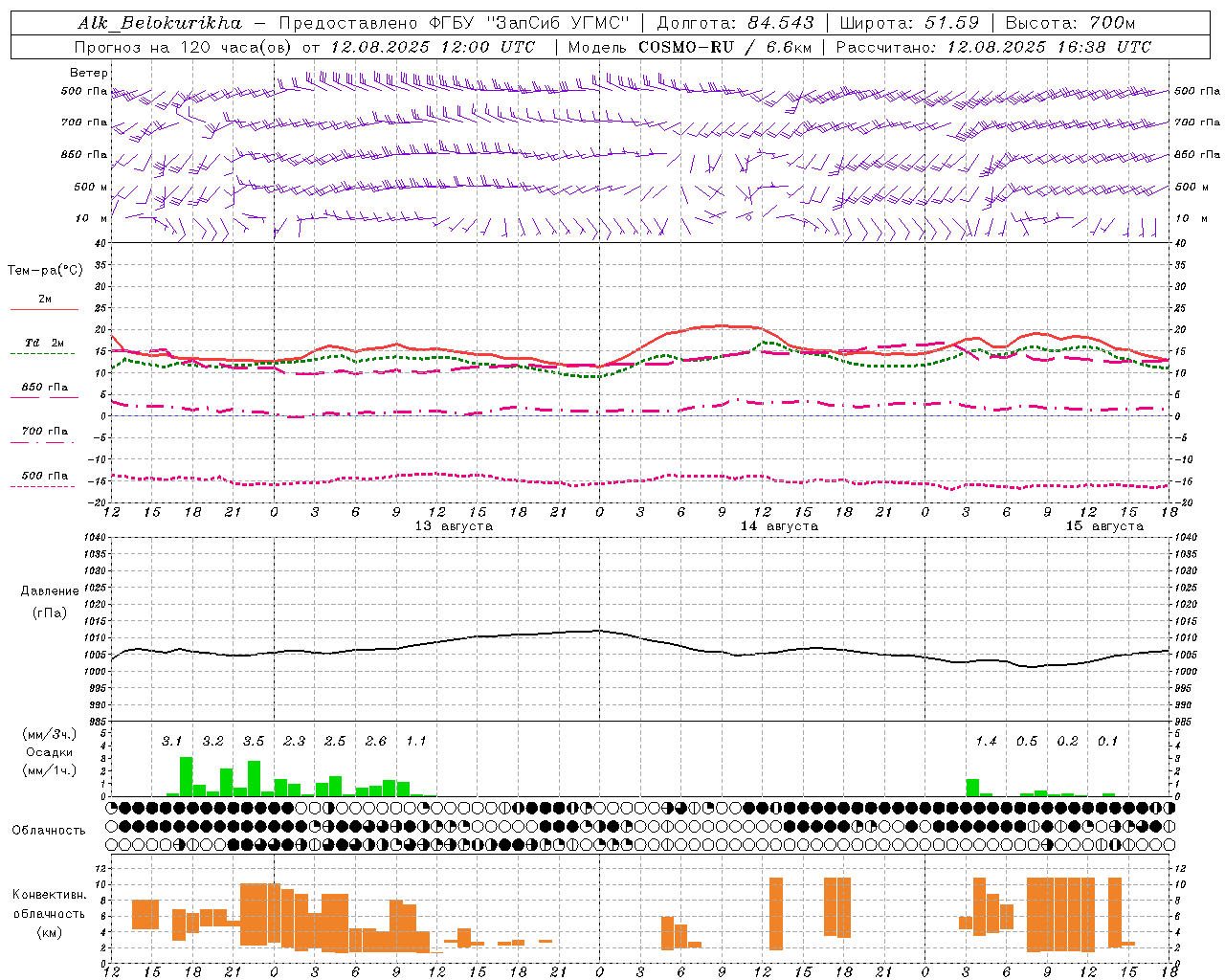This screenshot has height=980, width=1225.
Task: Click the 10 м wind level label at left
Action: (92, 218)
